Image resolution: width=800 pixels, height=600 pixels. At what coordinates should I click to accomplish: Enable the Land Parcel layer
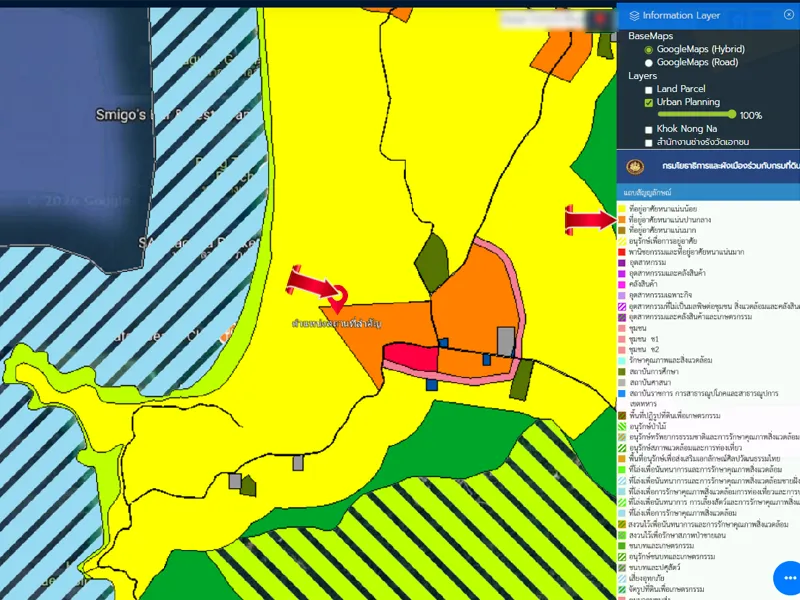point(649,89)
